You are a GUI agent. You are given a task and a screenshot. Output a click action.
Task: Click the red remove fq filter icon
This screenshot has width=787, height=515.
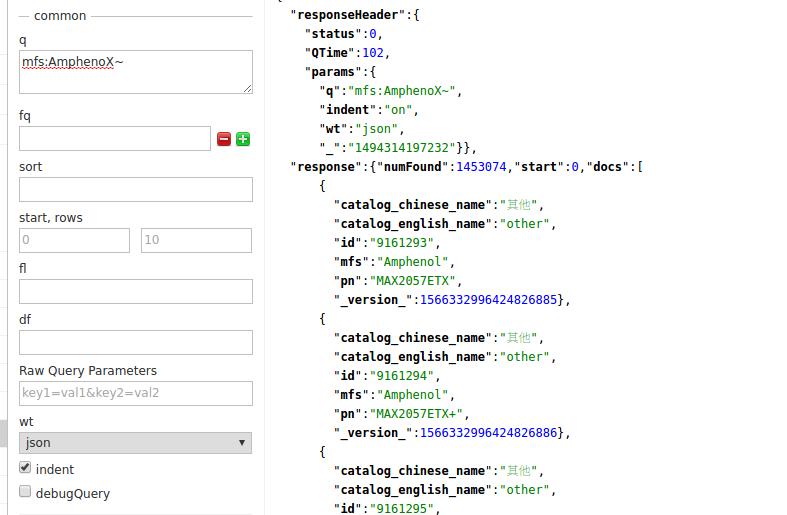click(x=224, y=139)
